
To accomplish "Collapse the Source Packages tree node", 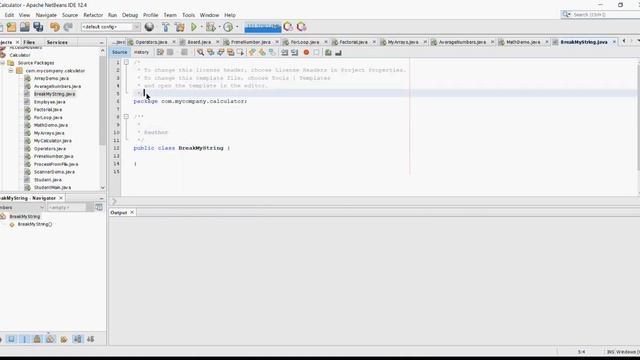I will pos(3,63).
